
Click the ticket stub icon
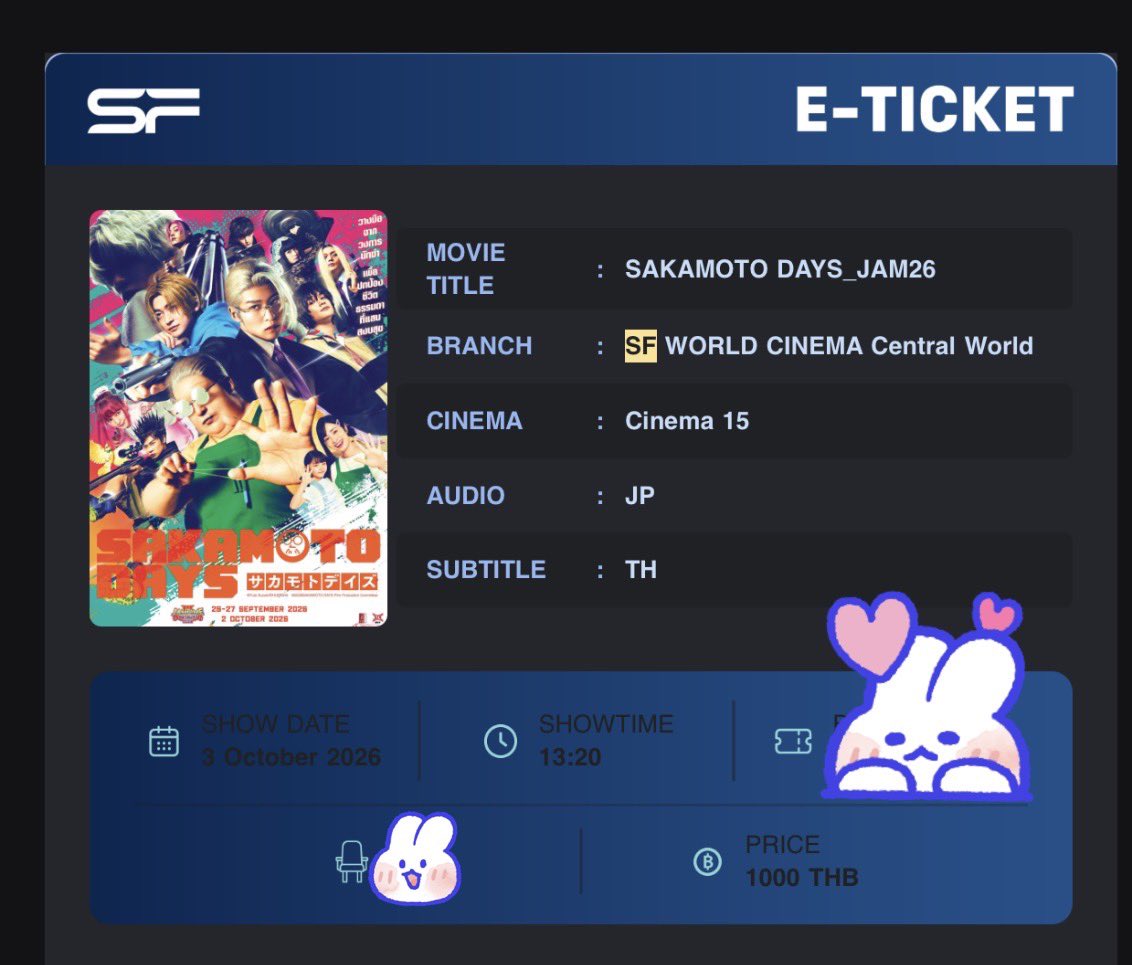pos(793,741)
